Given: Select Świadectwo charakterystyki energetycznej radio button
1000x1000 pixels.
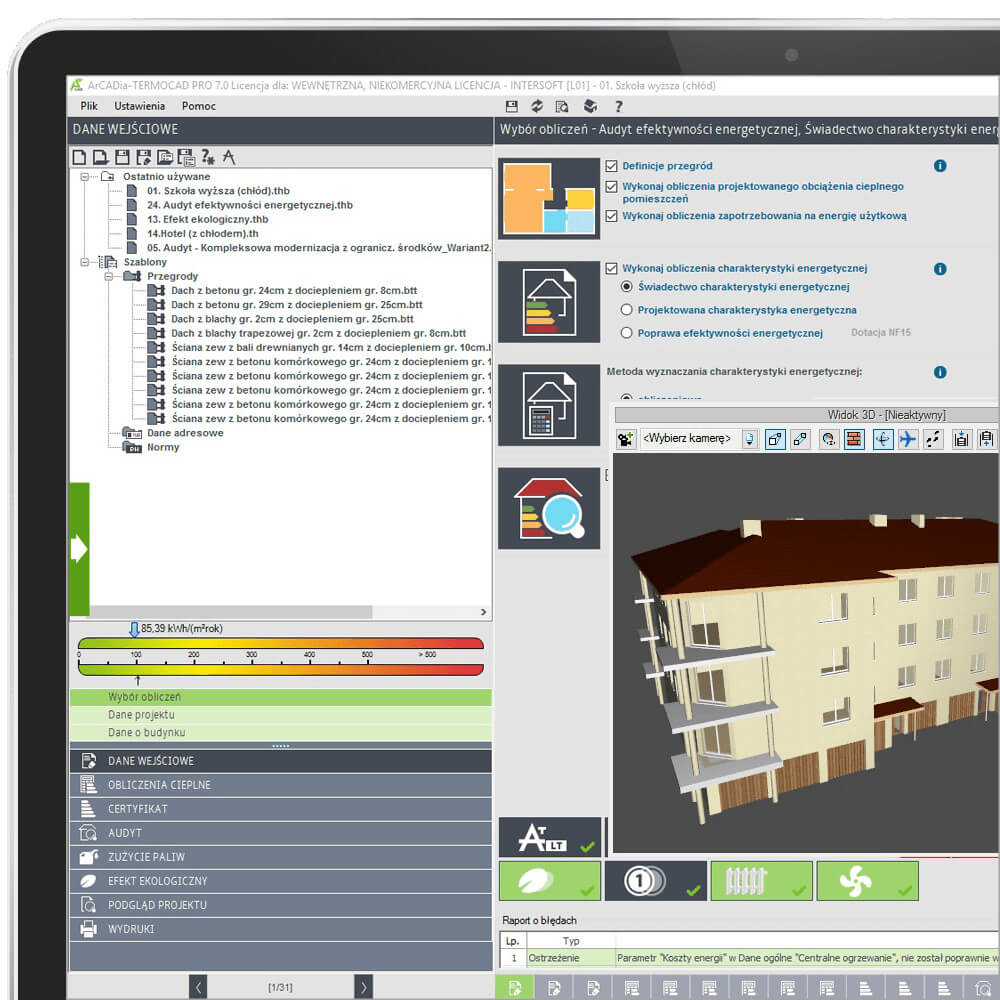Looking at the screenshot, I should click(627, 287).
